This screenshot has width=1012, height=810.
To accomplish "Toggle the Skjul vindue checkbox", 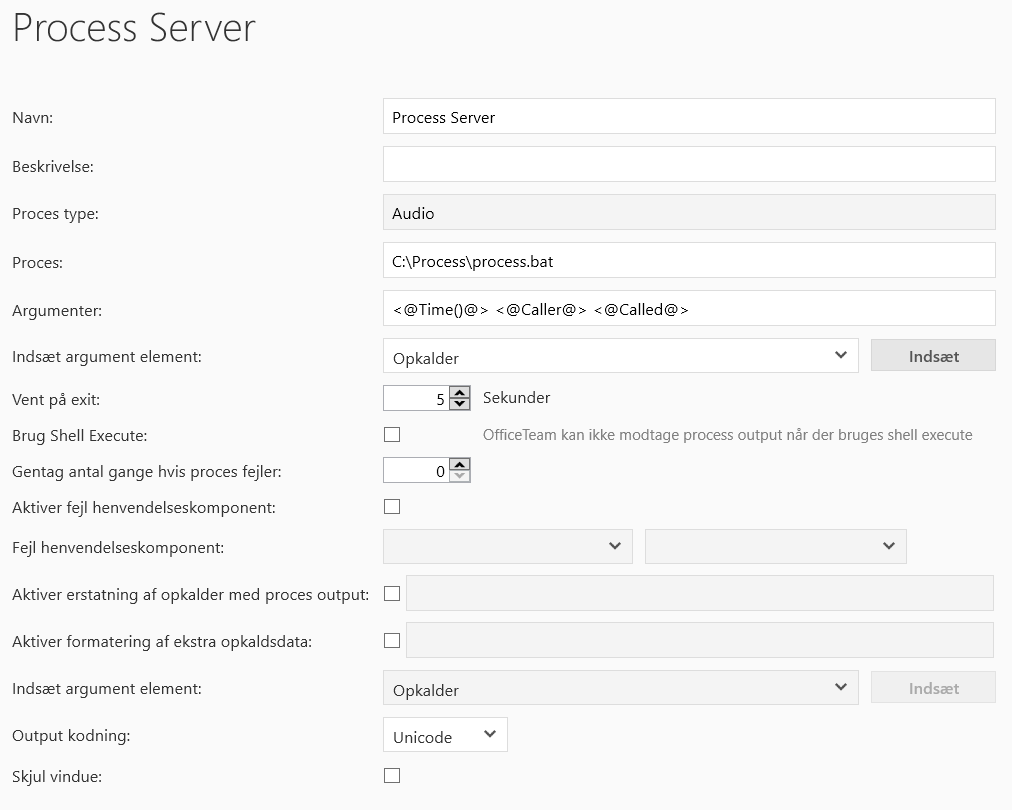I will 392,776.
